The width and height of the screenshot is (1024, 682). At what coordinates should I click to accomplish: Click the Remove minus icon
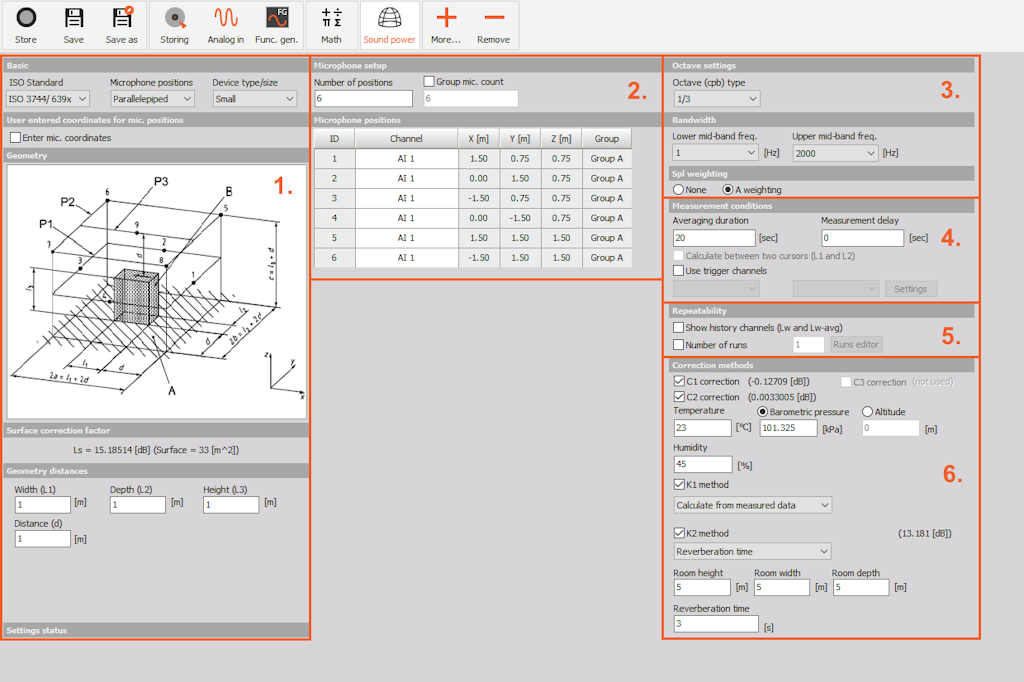[494, 25]
